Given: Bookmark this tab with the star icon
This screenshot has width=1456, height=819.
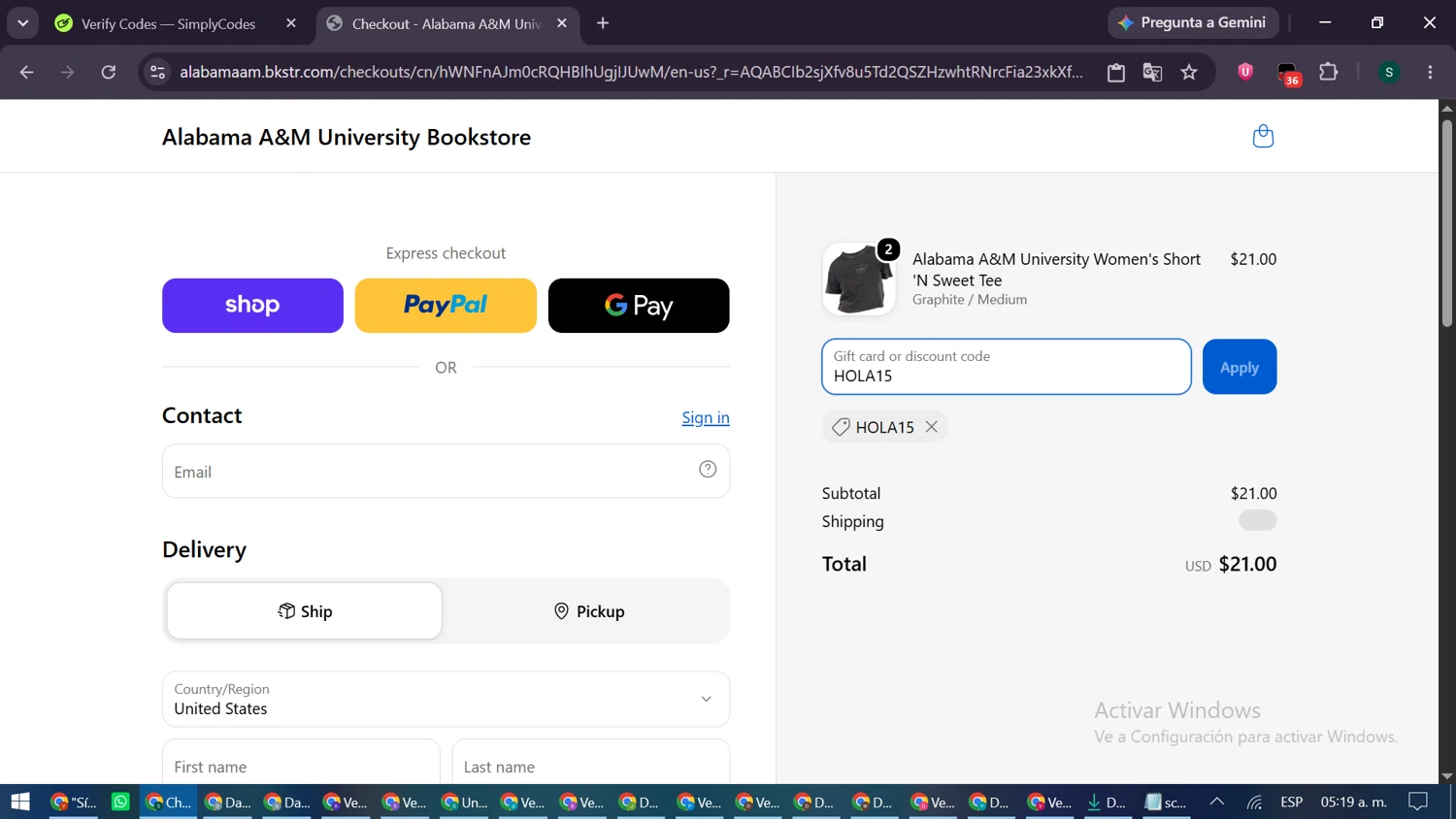Looking at the screenshot, I should pyautogui.click(x=1189, y=72).
